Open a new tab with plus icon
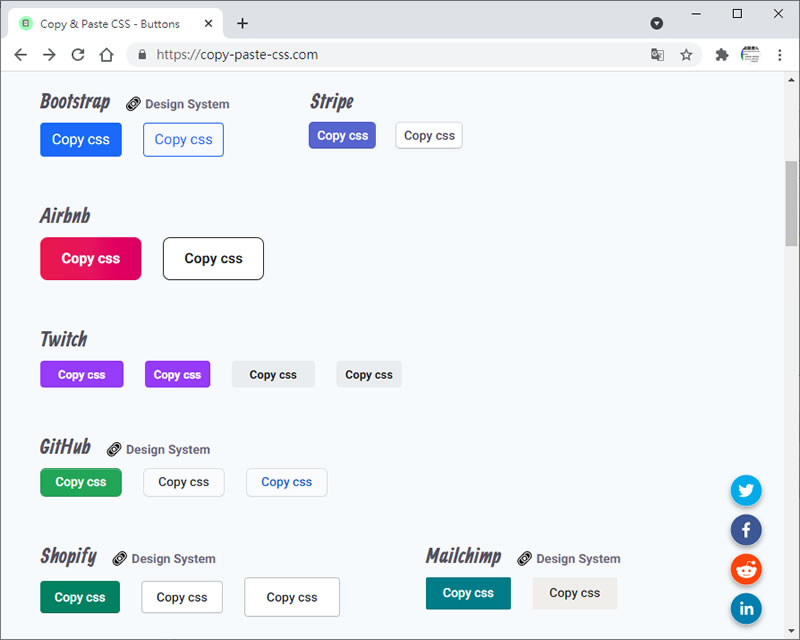This screenshot has height=640, width=800. [242, 23]
